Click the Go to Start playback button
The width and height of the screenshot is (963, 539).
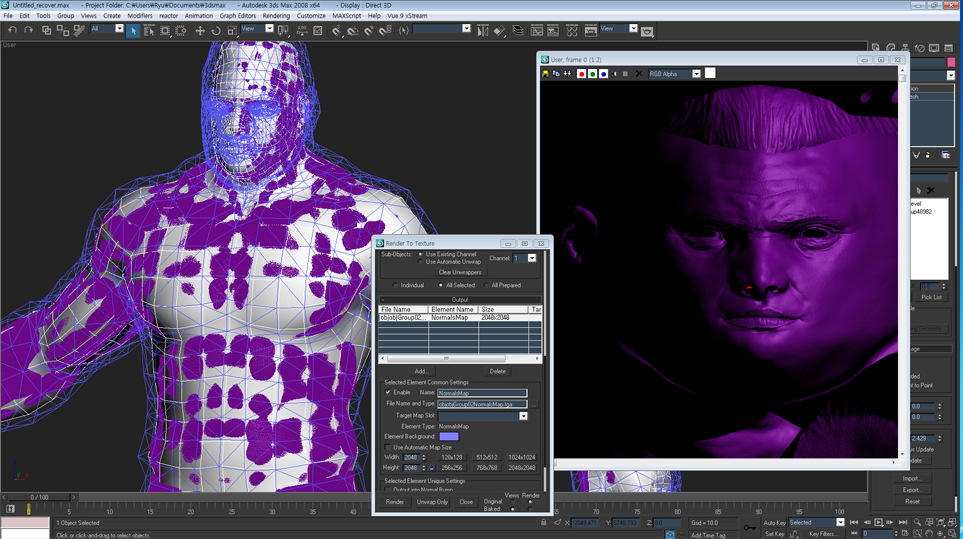click(854, 522)
